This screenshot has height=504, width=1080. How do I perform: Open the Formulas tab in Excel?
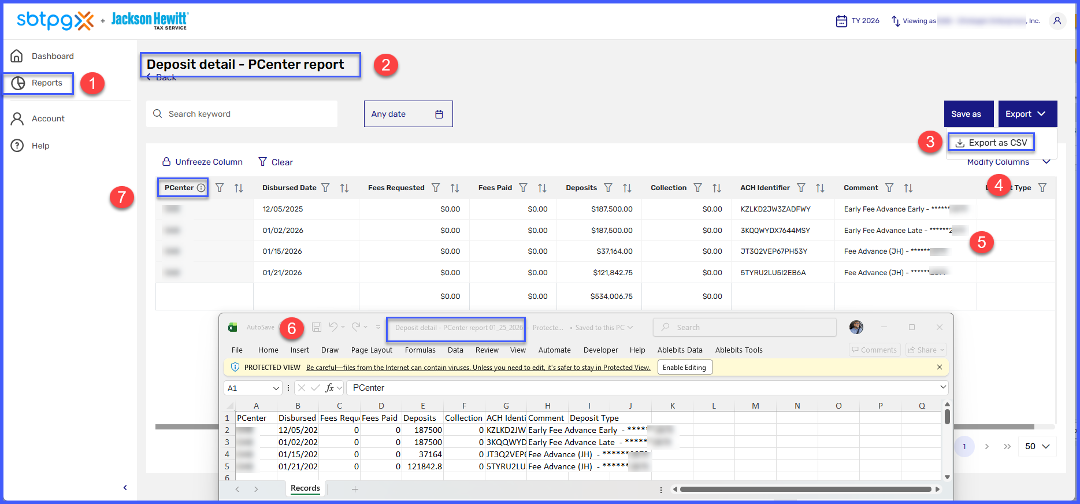pyautogui.click(x=419, y=350)
